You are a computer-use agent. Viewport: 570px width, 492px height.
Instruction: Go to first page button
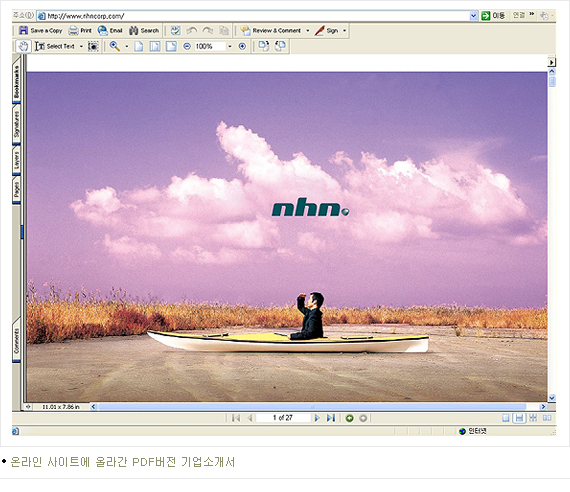click(236, 418)
